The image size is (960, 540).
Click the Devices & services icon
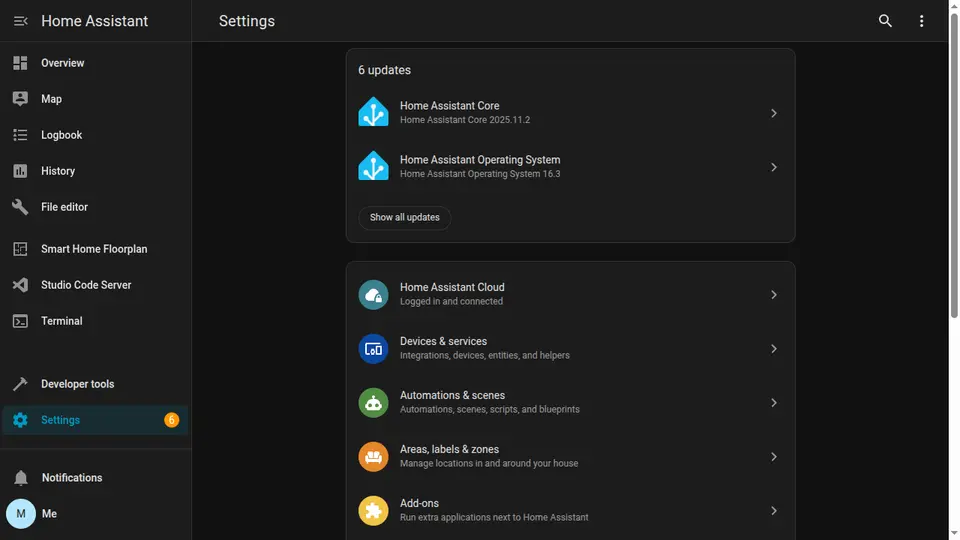click(373, 348)
